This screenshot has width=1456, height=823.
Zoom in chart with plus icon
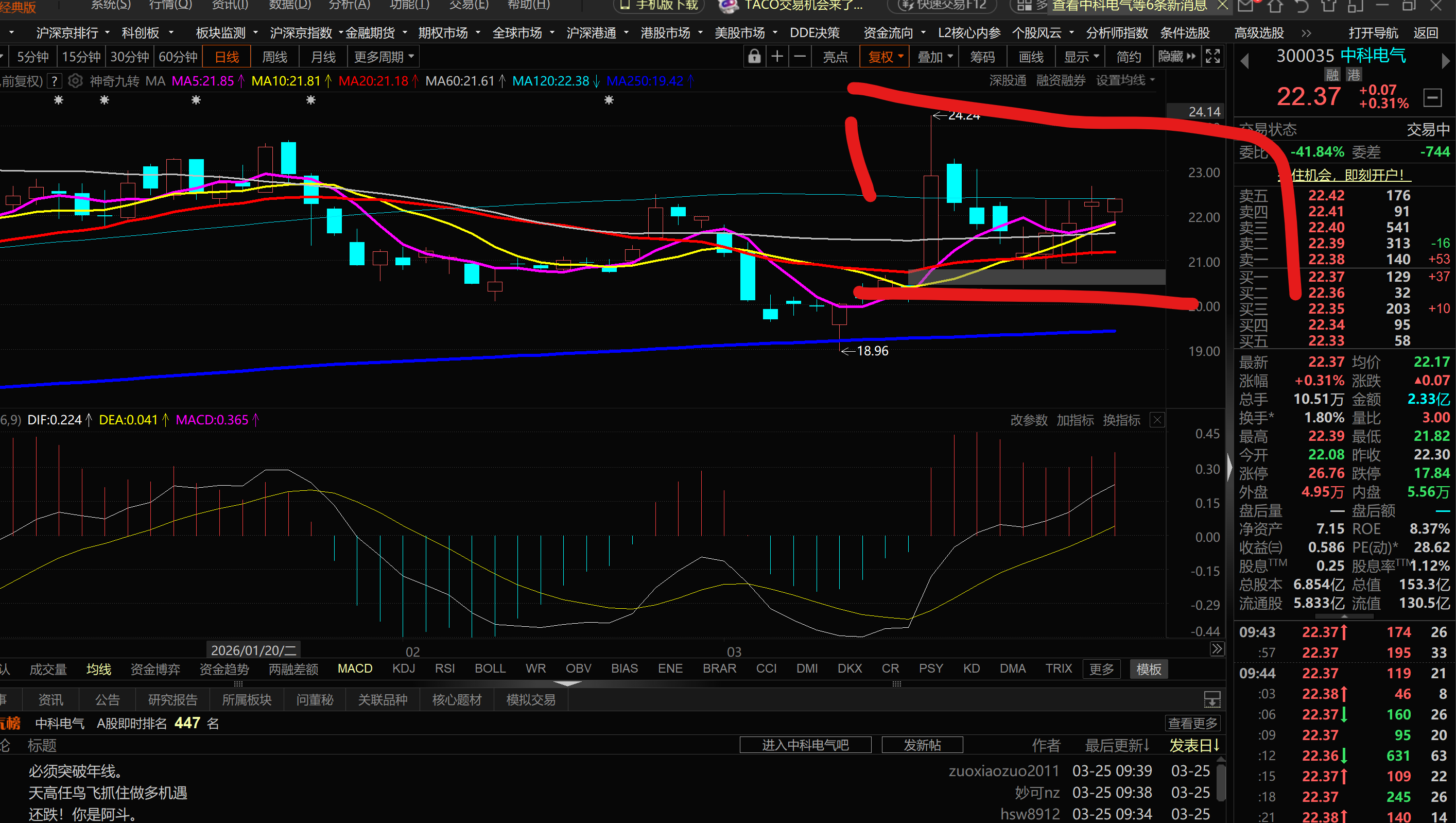pos(777,57)
